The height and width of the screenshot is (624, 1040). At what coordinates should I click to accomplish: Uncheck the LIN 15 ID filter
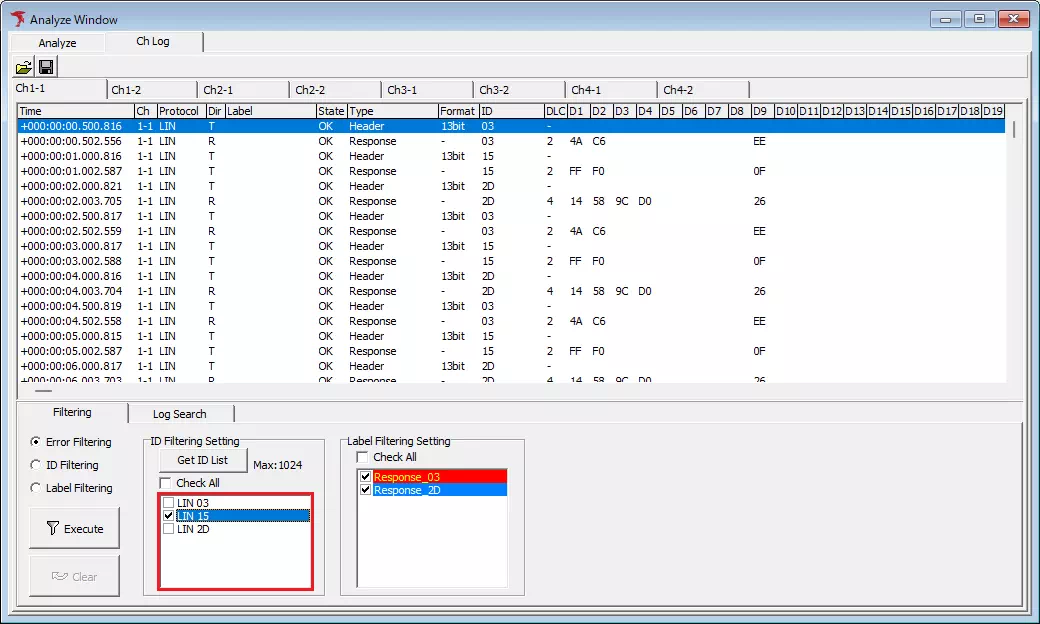(x=167, y=517)
